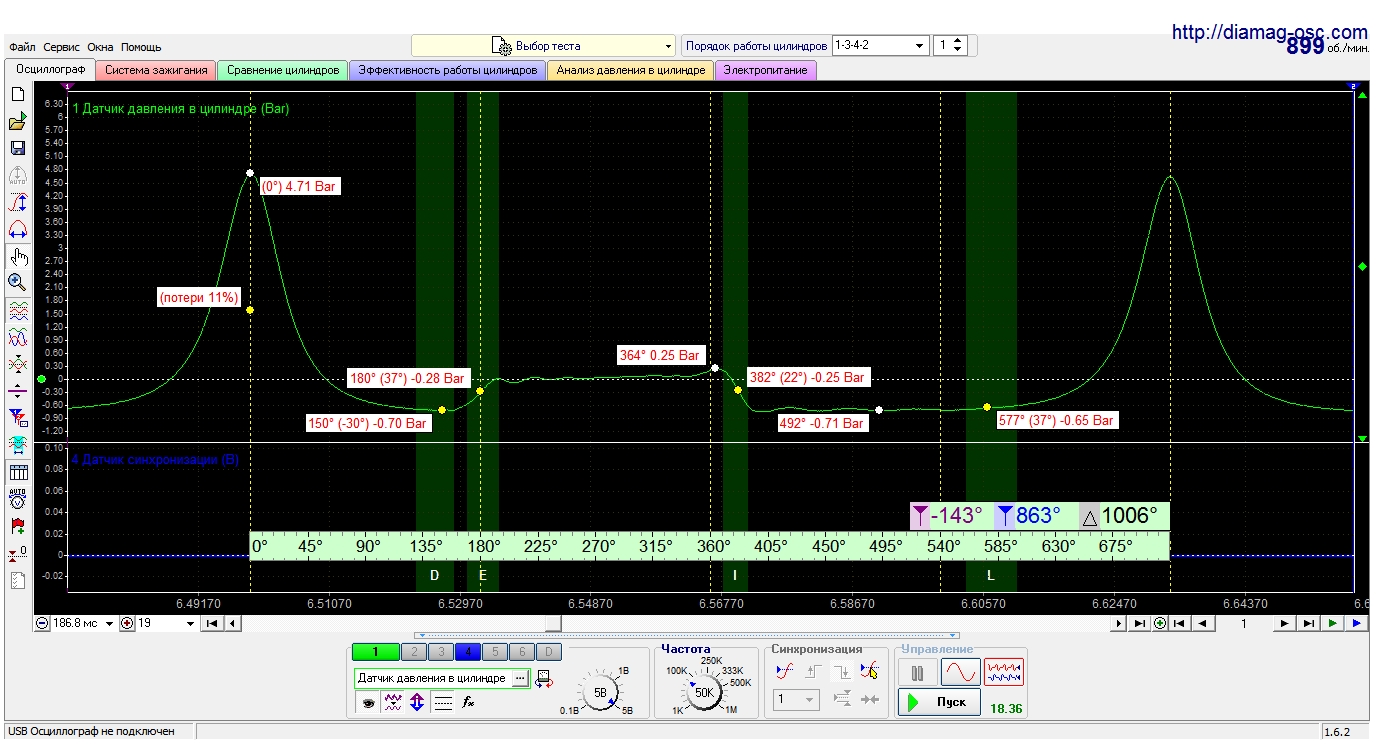The height and width of the screenshot is (744, 1382).
Task: Click the notes checklist icon in left toolbar
Action: pos(17,580)
